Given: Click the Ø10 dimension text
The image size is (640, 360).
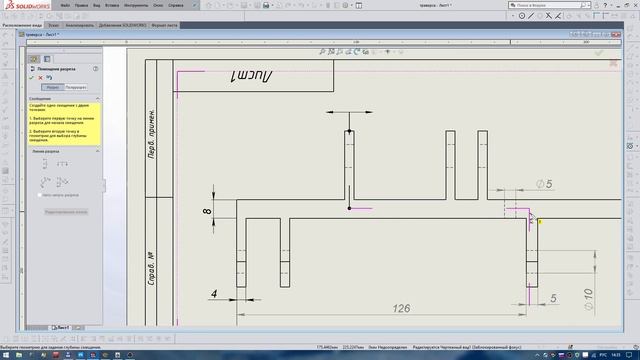Looking at the screenshot, I should pyautogui.click(x=588, y=299).
